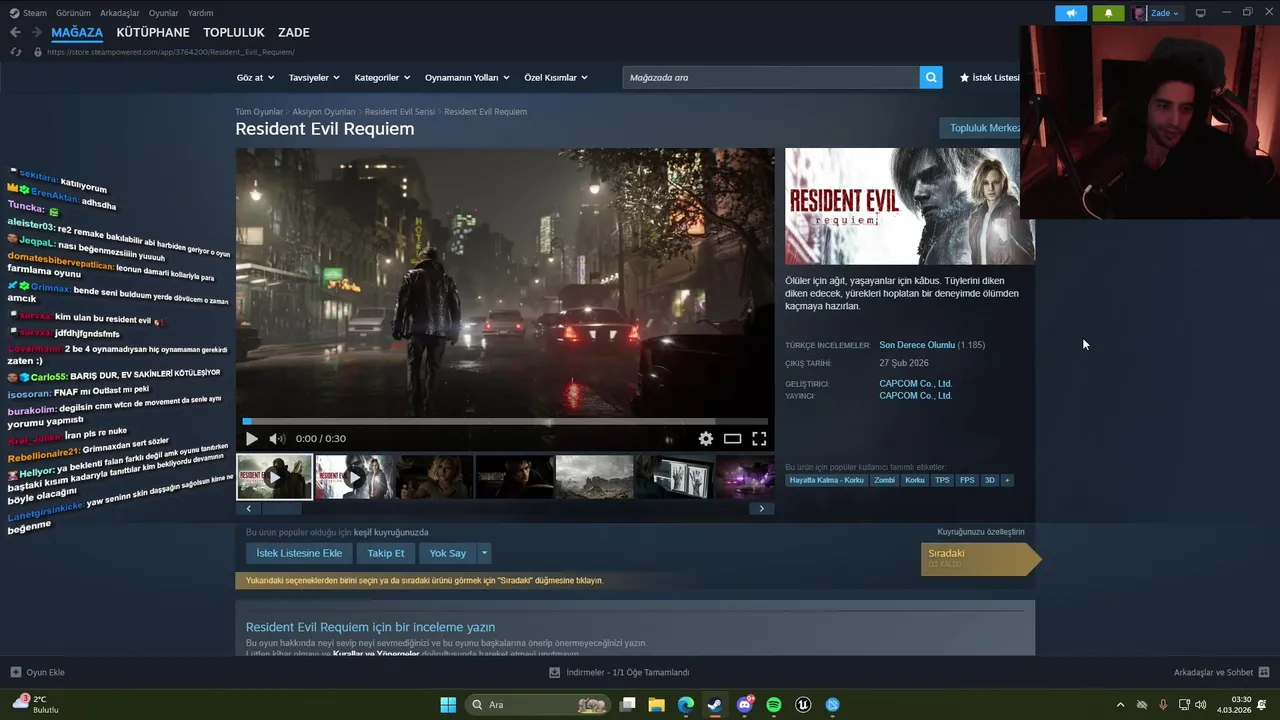Screen dimensions: 1280x720
Task: Open the ZADE profile tab
Action: pyautogui.click(x=293, y=32)
